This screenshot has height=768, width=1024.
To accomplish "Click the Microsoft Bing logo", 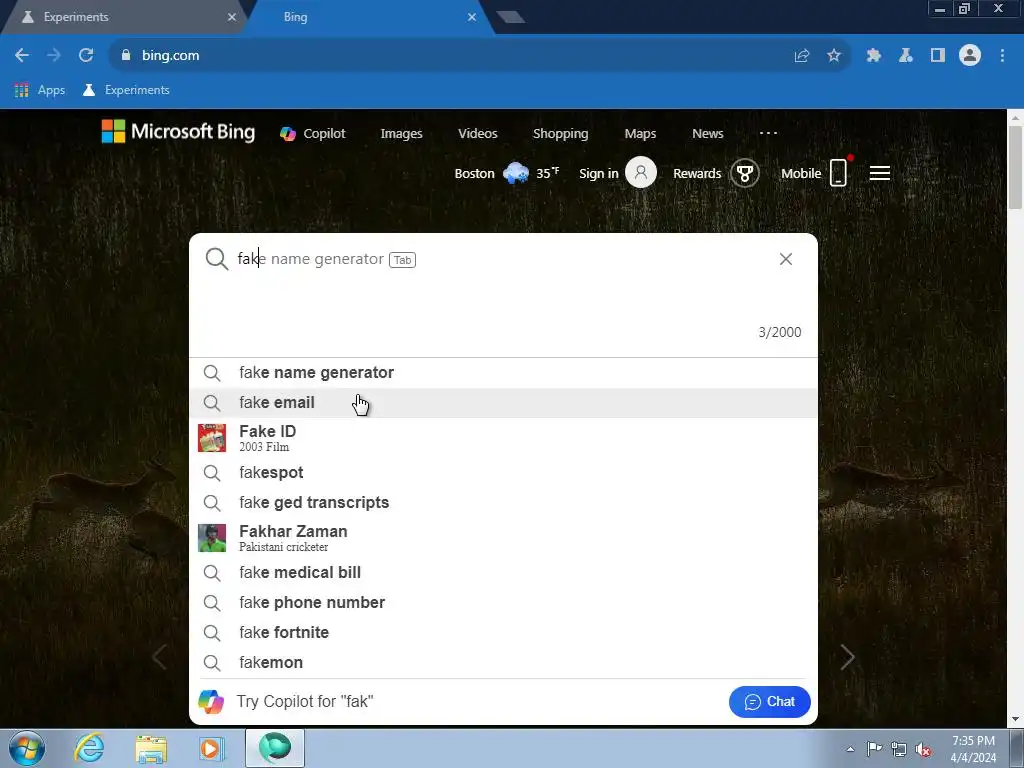I will (x=178, y=131).
